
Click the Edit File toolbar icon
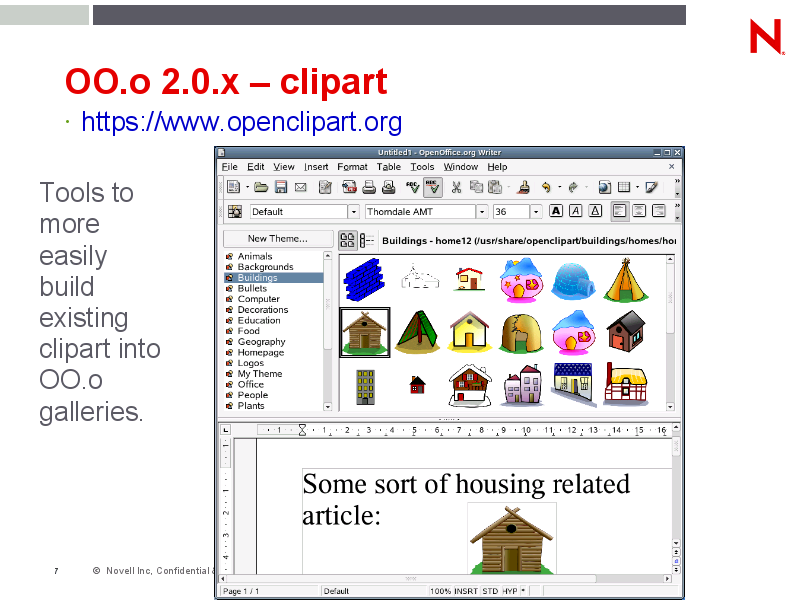[x=325, y=187]
